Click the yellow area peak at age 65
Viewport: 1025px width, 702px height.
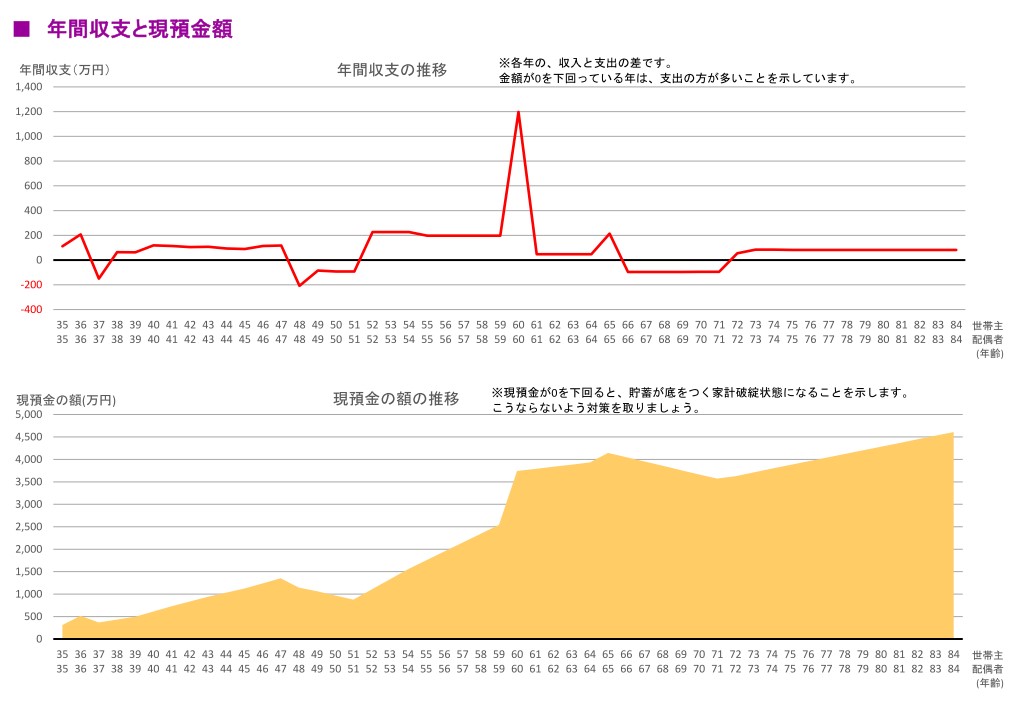608,454
